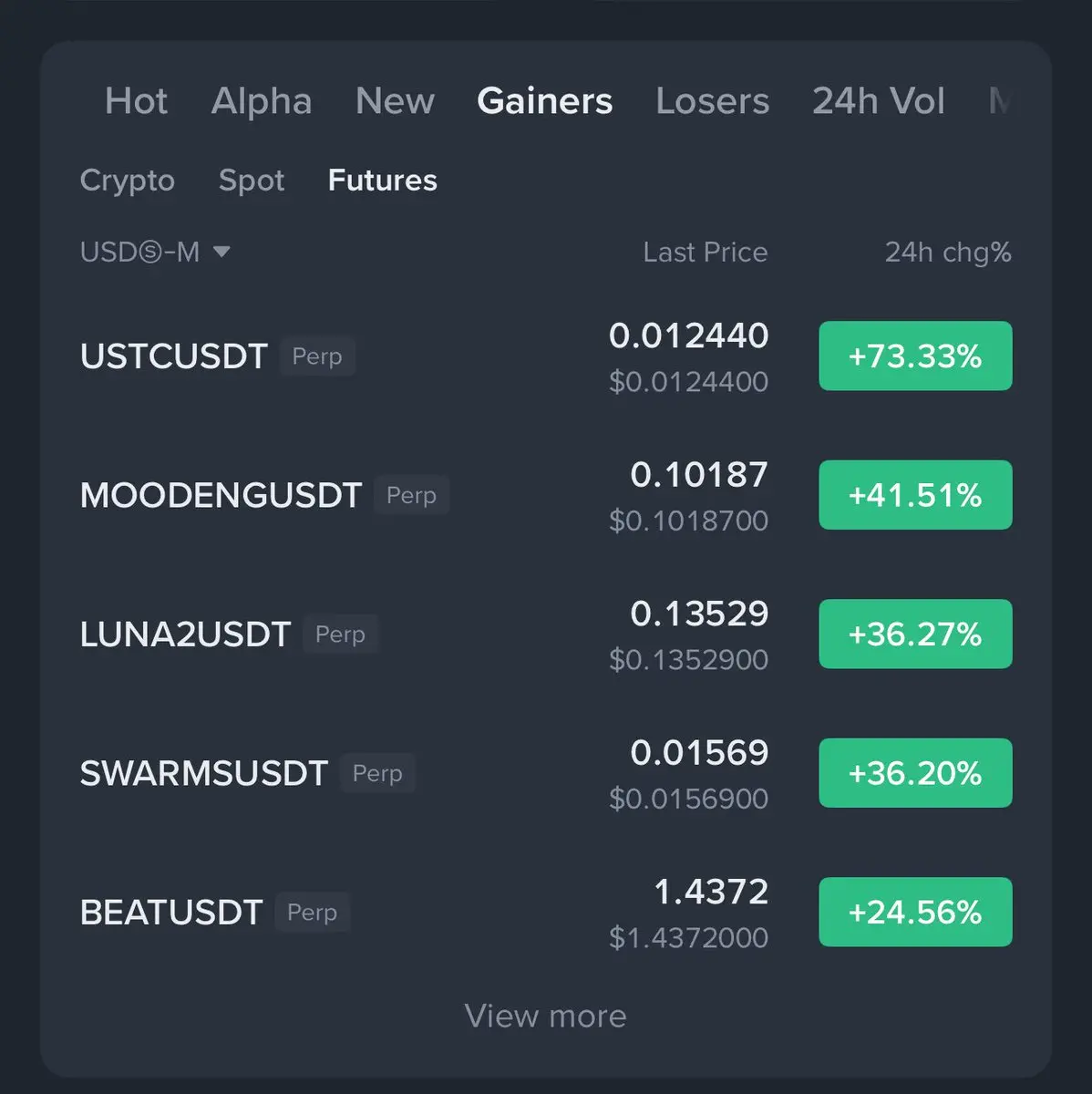Select the Crypto sub-tab
The image size is (1092, 1094).
click(128, 181)
